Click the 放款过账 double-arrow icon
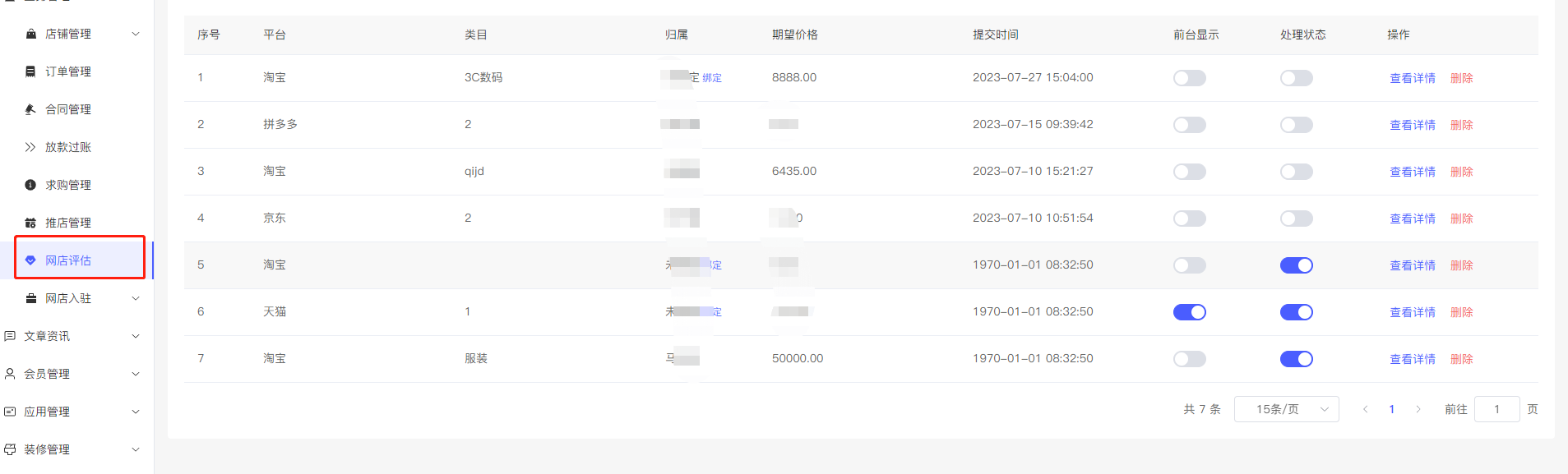1568x474 pixels. pyautogui.click(x=30, y=147)
